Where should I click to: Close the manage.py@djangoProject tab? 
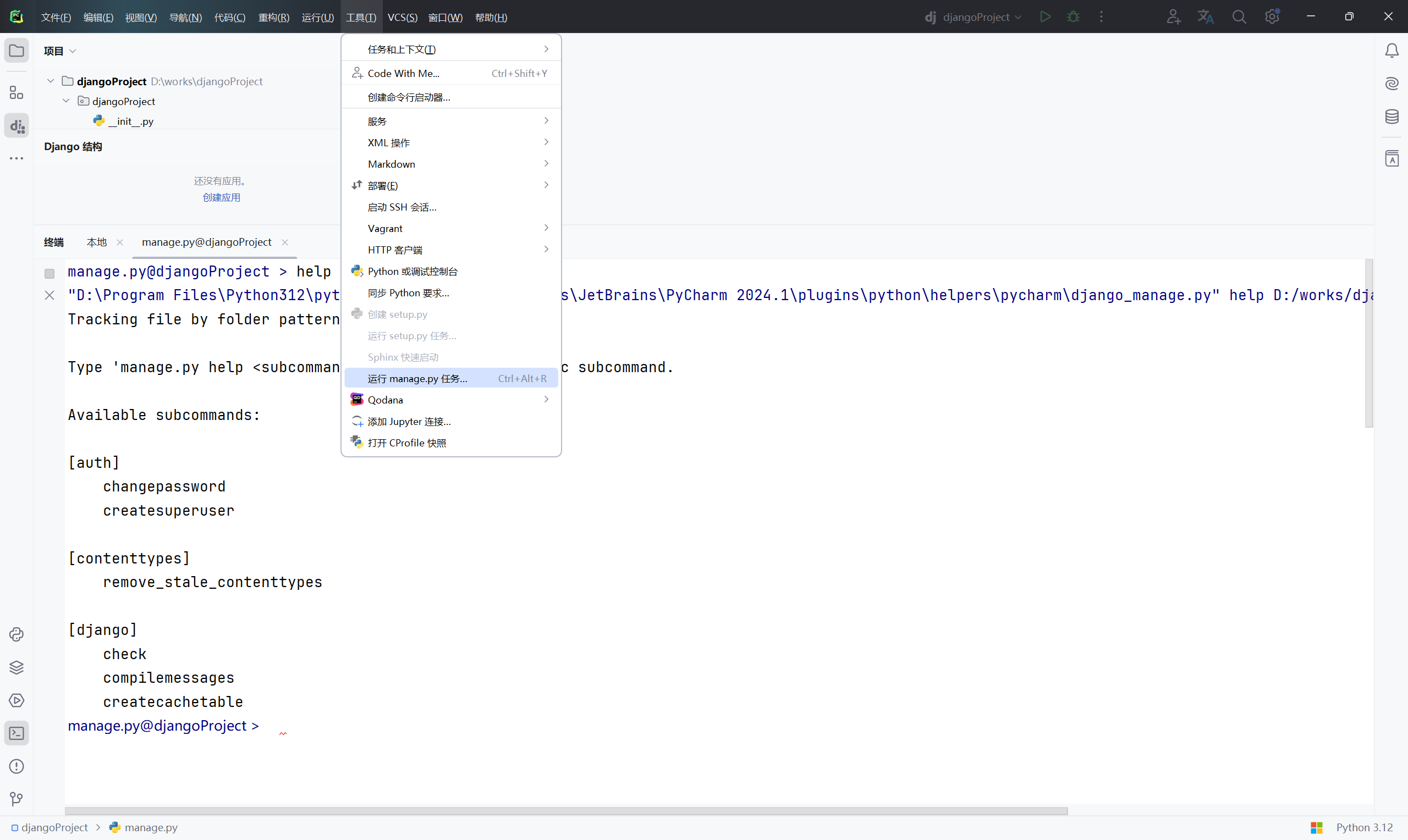285,242
